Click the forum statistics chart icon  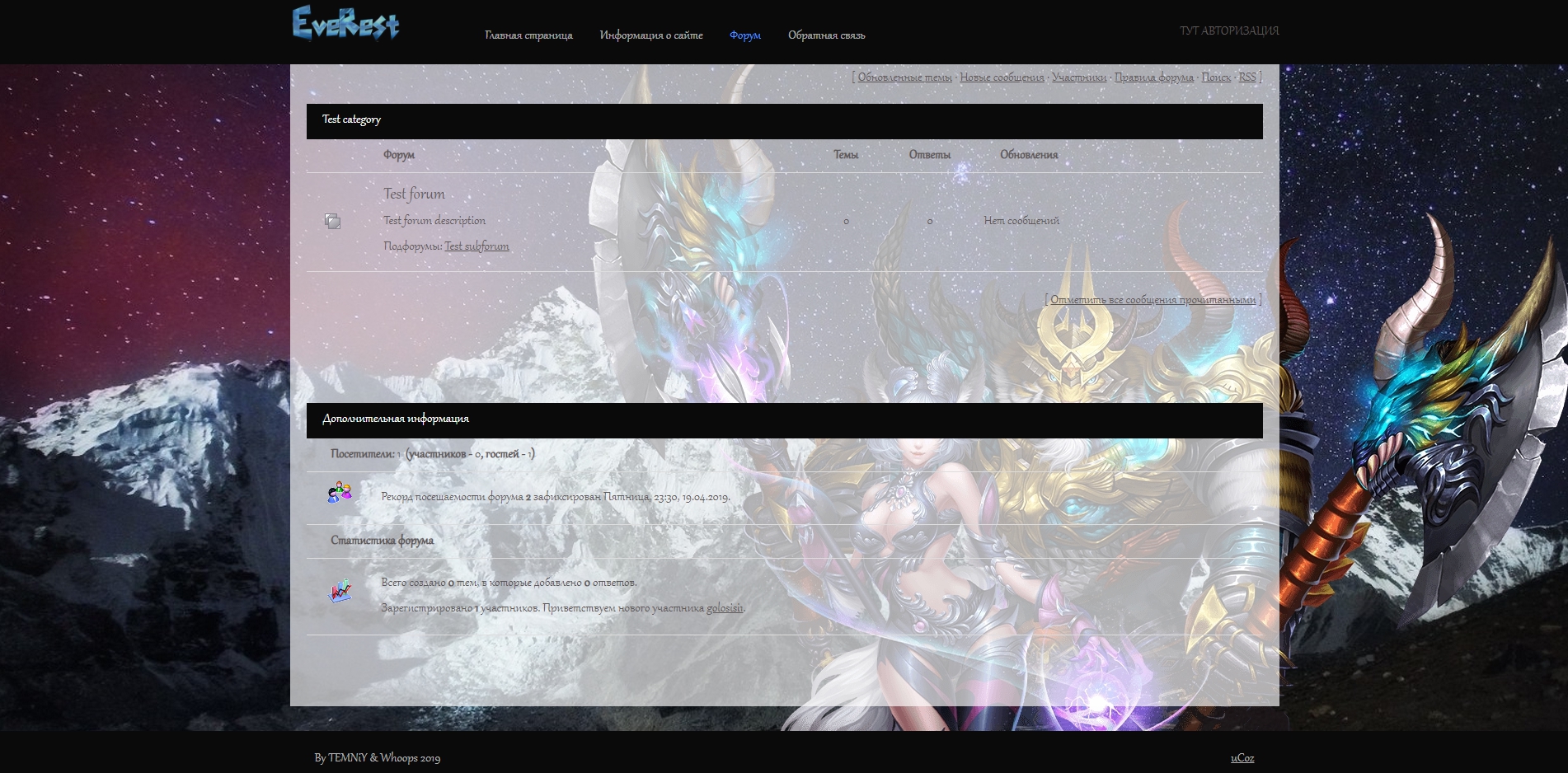[x=339, y=591]
